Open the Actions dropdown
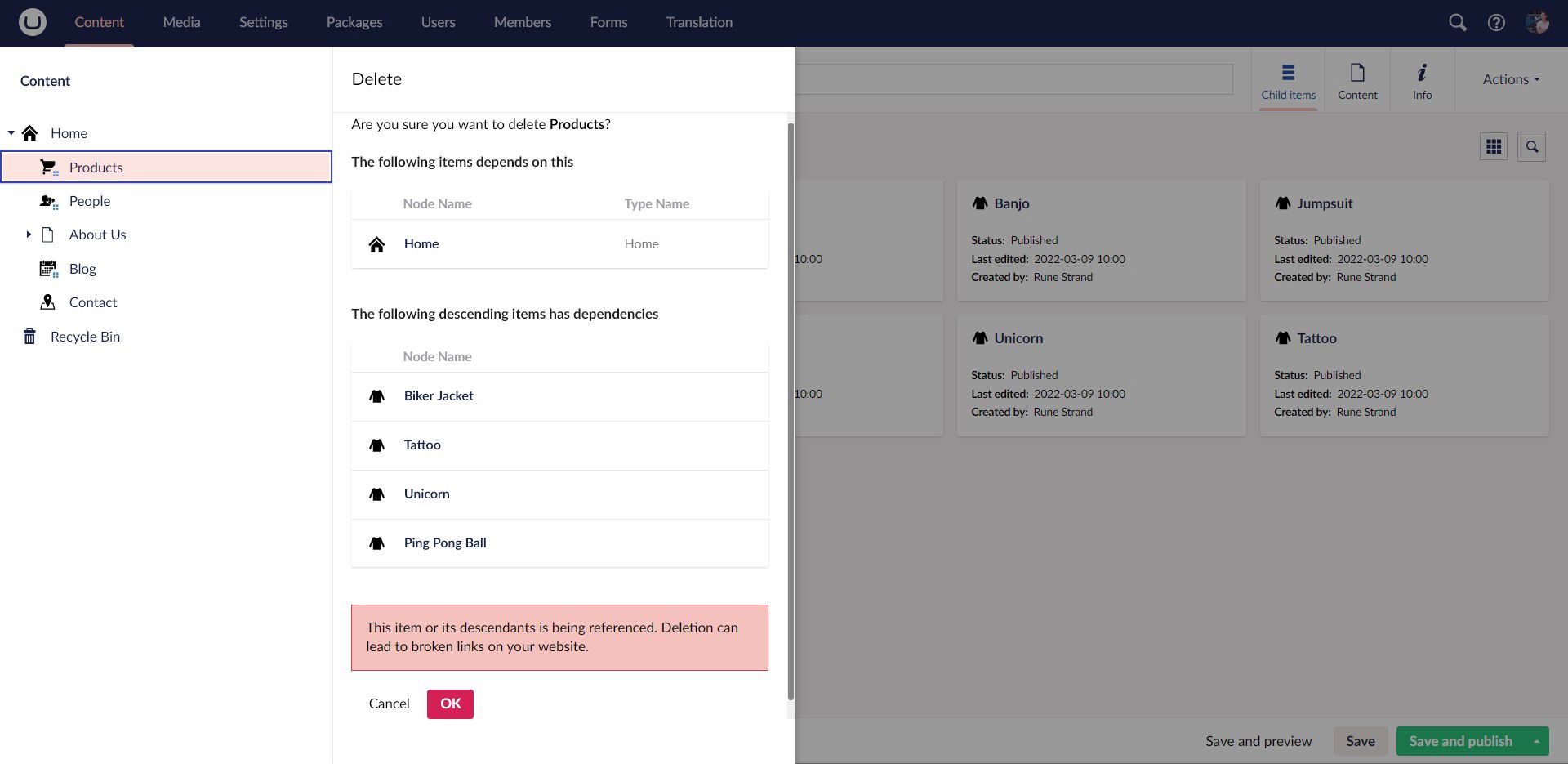The image size is (1568, 764). pyautogui.click(x=1511, y=79)
